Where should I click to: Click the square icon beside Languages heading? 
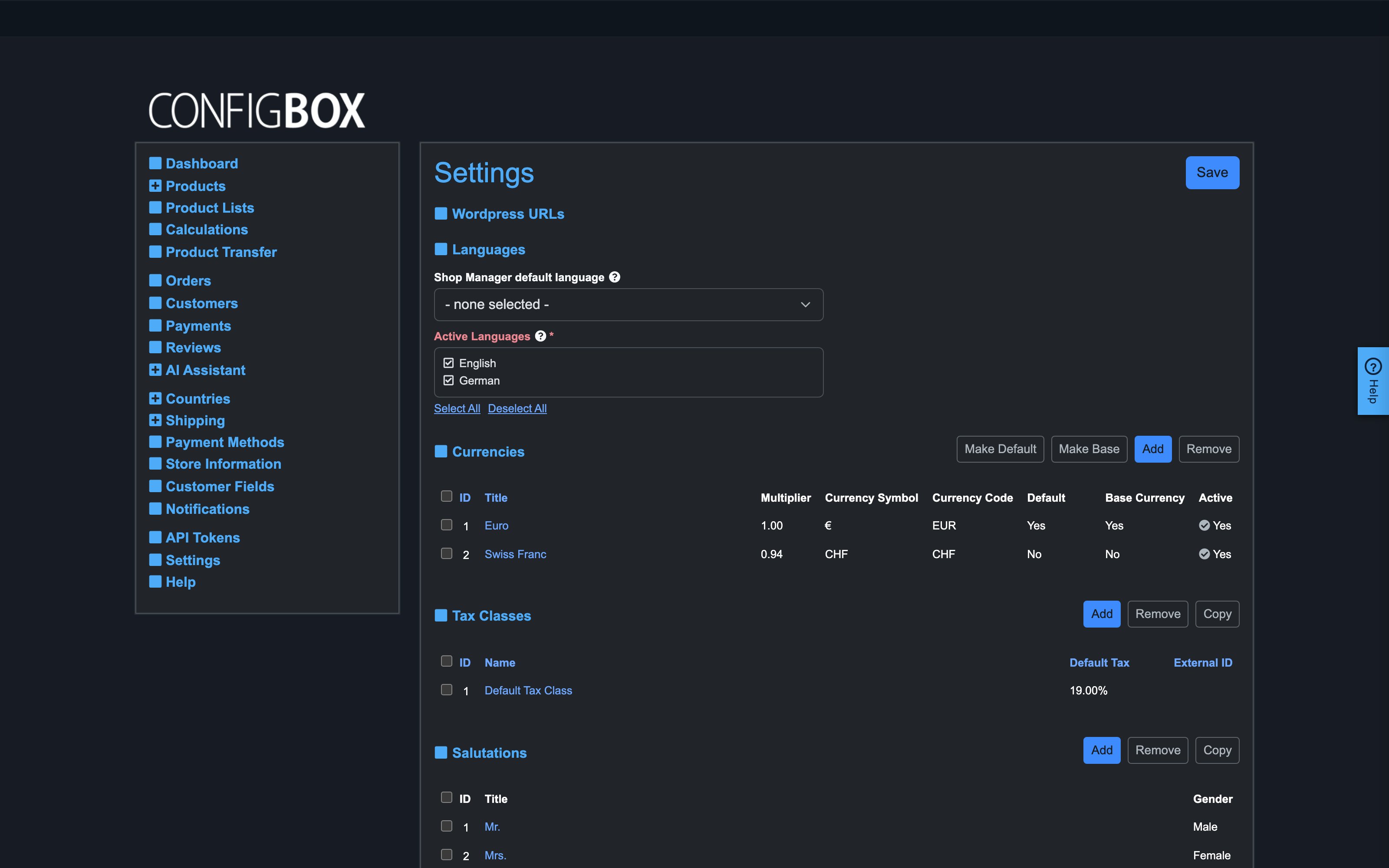pyautogui.click(x=441, y=249)
